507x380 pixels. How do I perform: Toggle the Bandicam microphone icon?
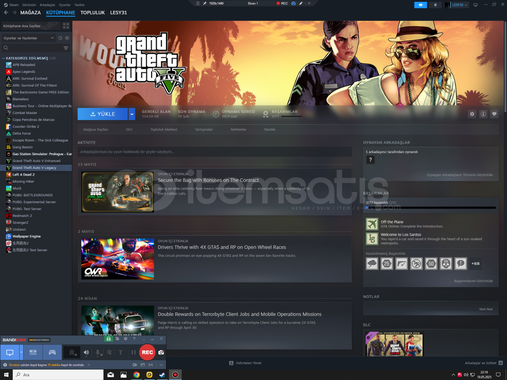(98, 352)
